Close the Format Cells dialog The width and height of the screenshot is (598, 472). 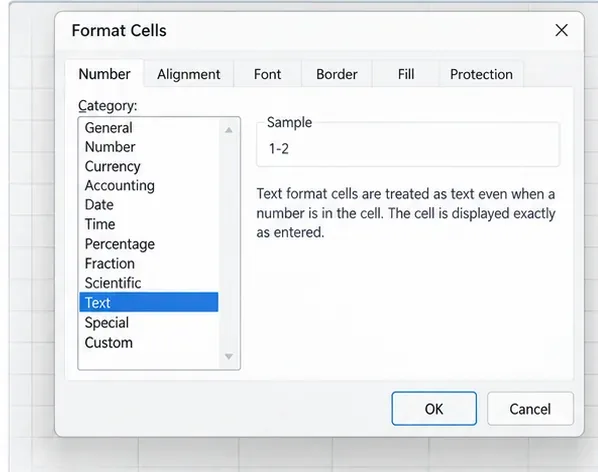[x=561, y=30]
